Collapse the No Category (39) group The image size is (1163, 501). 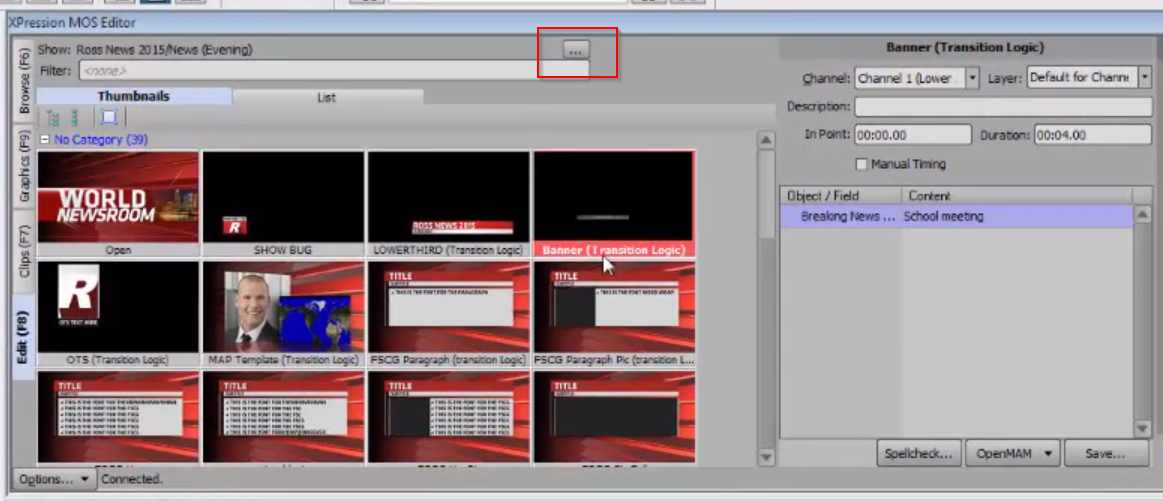point(45,140)
